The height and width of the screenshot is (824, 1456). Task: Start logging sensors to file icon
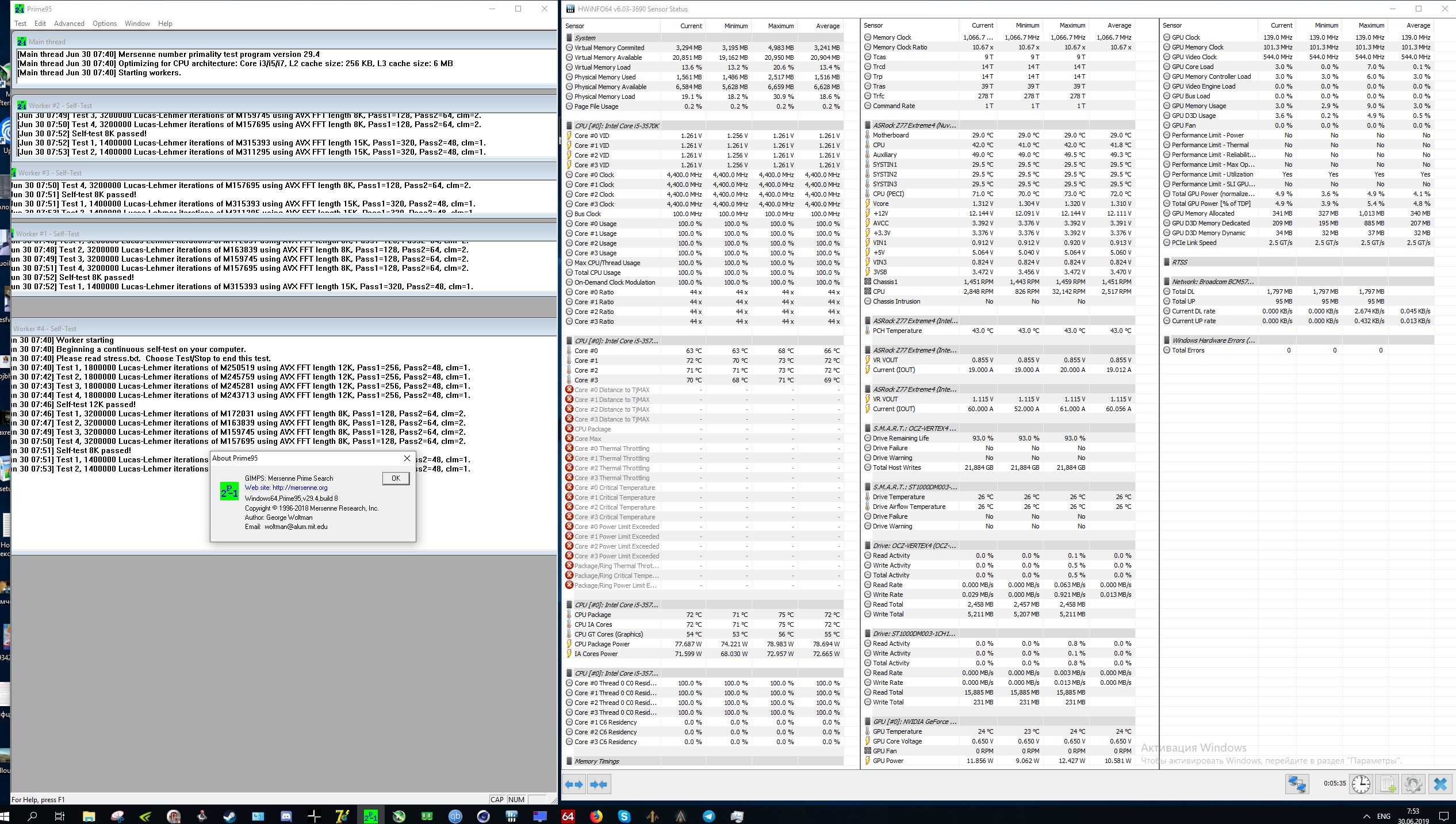1387,784
